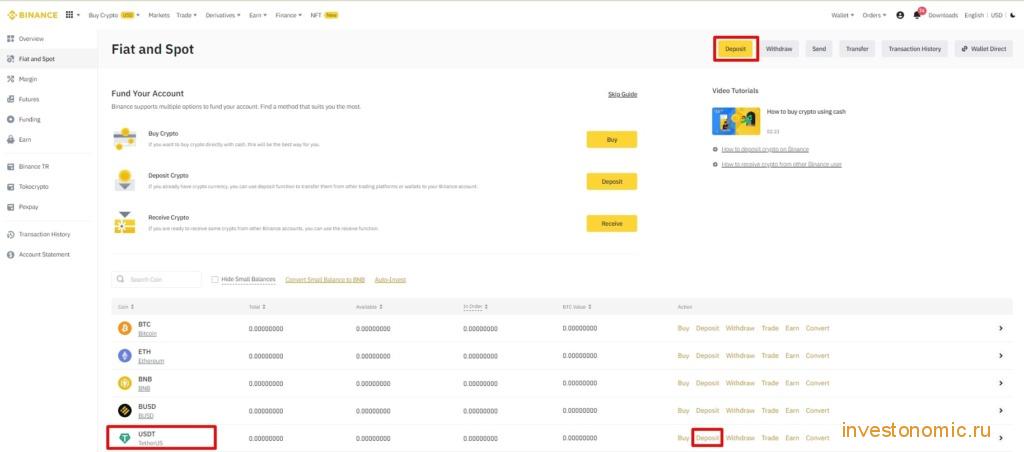This screenshot has width=1024, height=452.
Task: Click the search magnifier icon
Action: coord(121,279)
